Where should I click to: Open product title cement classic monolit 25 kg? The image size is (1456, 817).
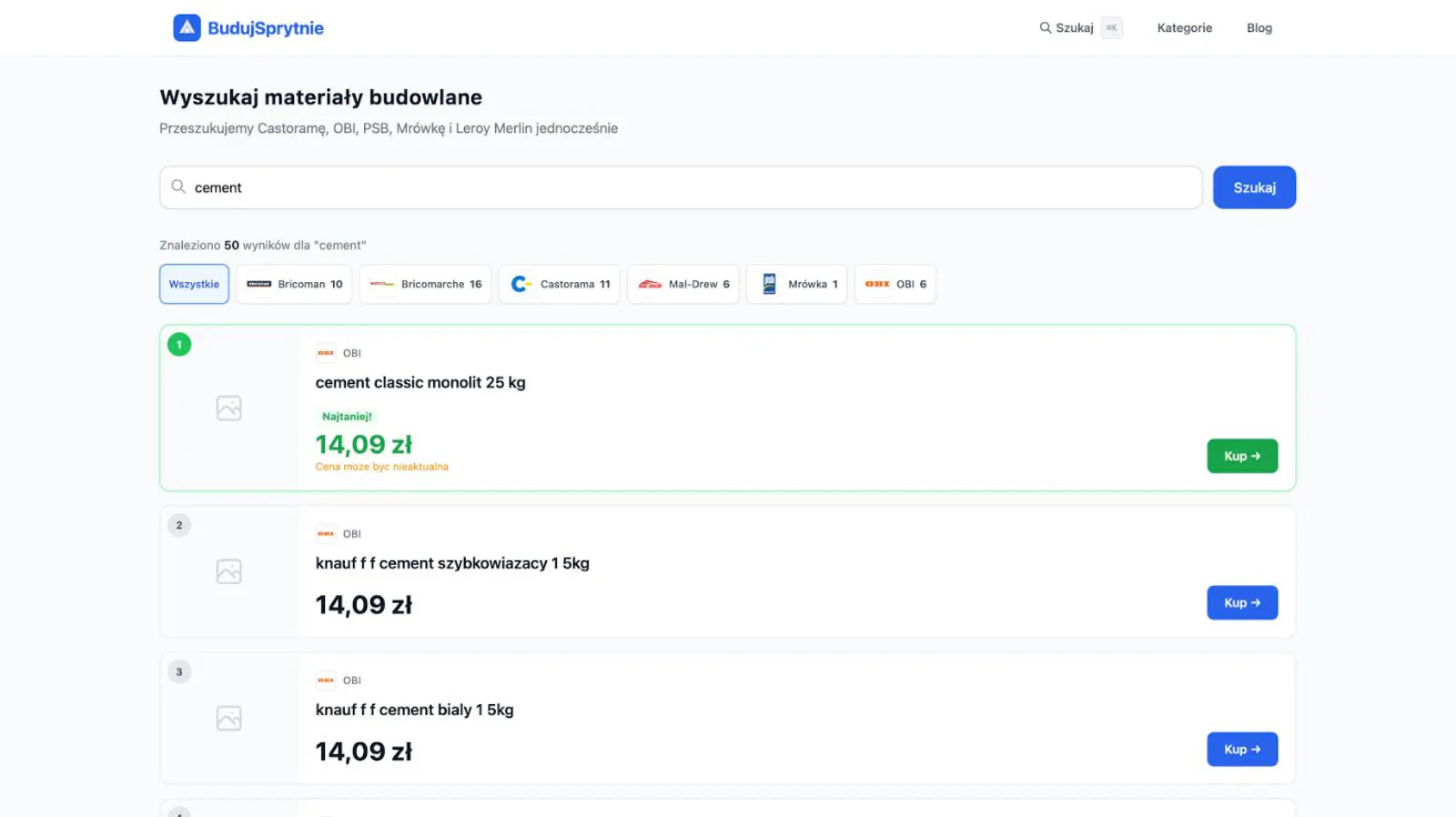click(420, 382)
